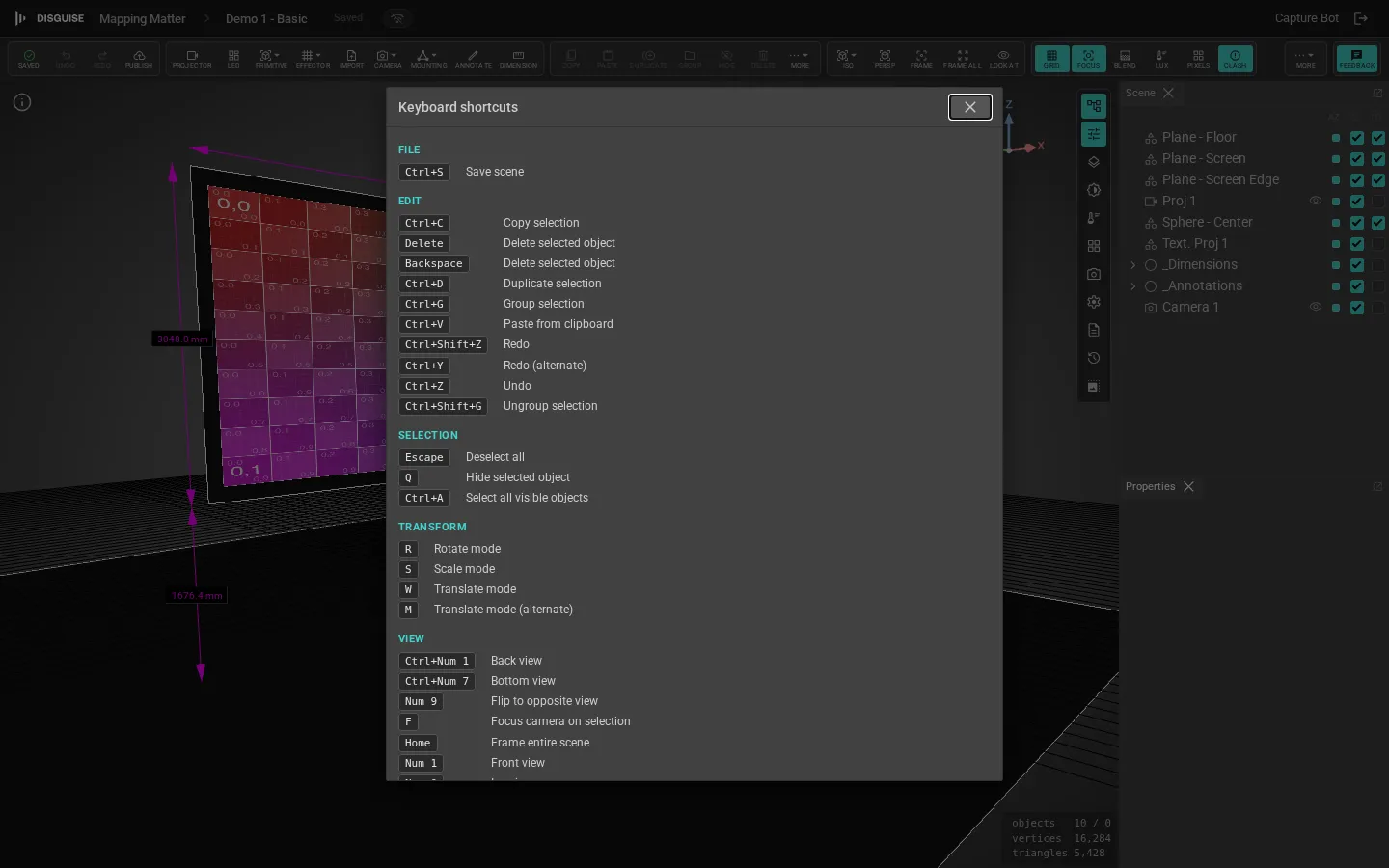
Task: Select Text. Proj 1 in scene tree
Action: 1194,244
